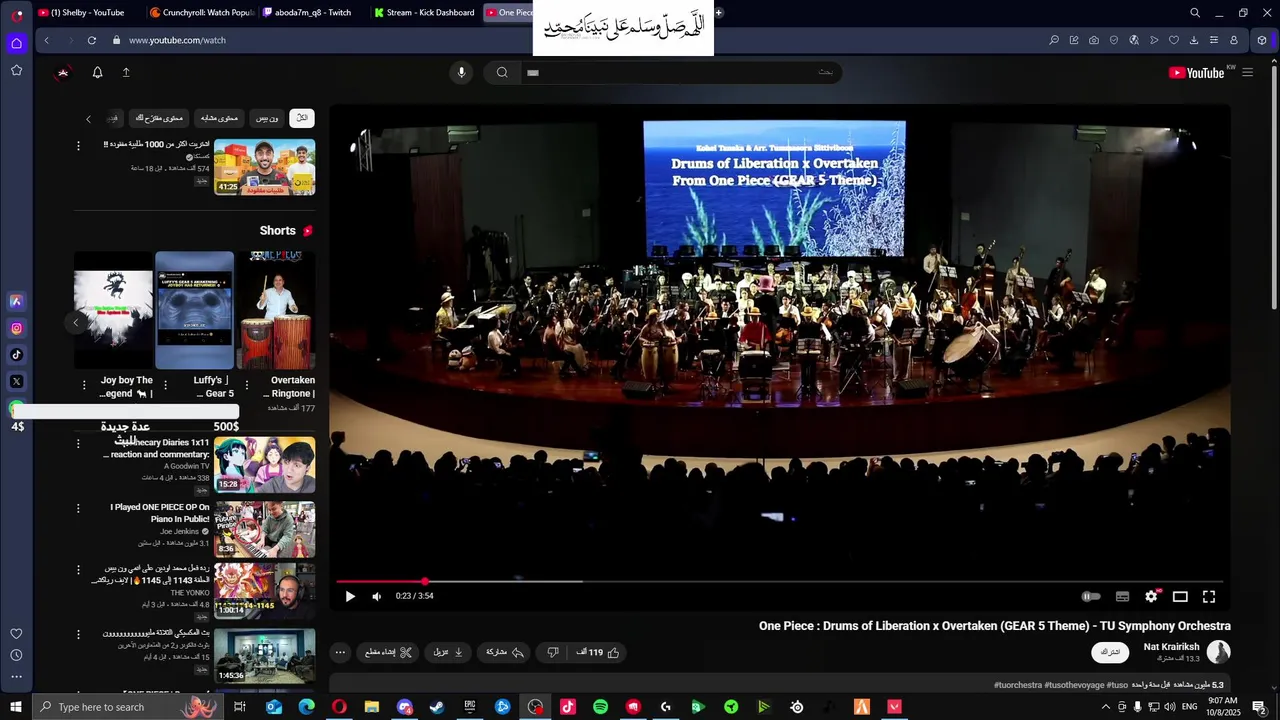This screenshot has height=720, width=1280.
Task: Open Instagram in Opera sidebar
Action: [x=16, y=328]
